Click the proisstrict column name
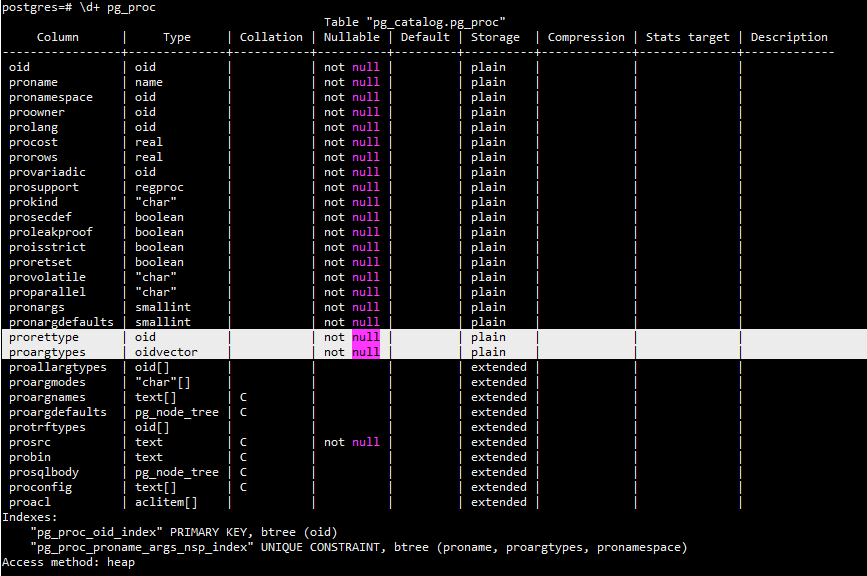The image size is (867, 576). click(48, 247)
